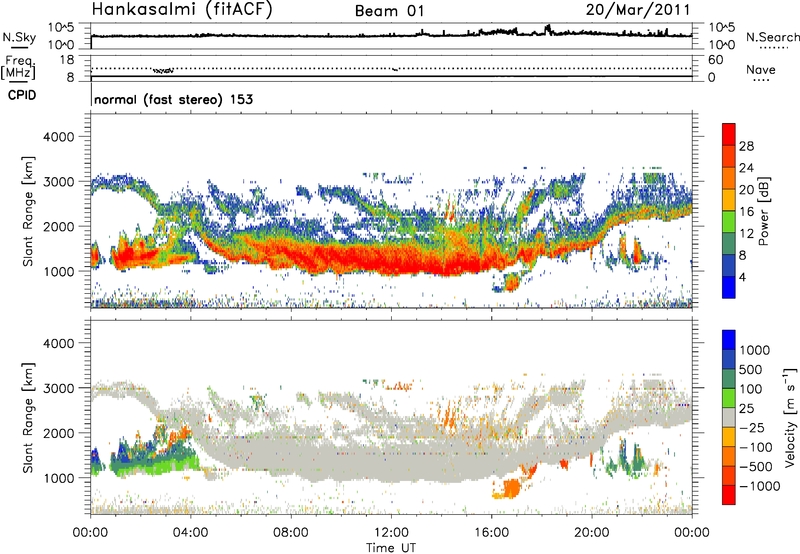Click the "Time UT" axis title
The image size is (800, 554).
(391, 548)
